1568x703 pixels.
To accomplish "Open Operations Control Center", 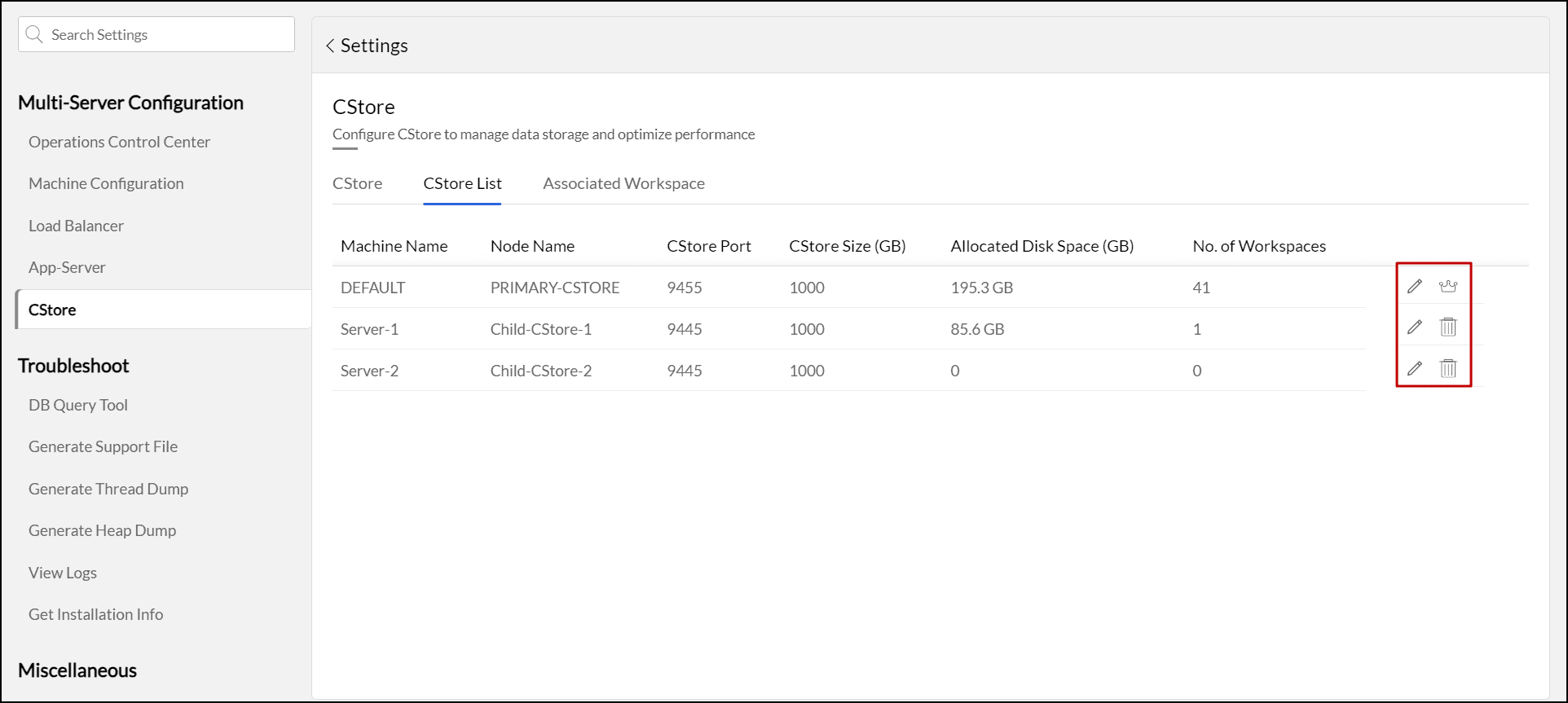I will [x=119, y=142].
